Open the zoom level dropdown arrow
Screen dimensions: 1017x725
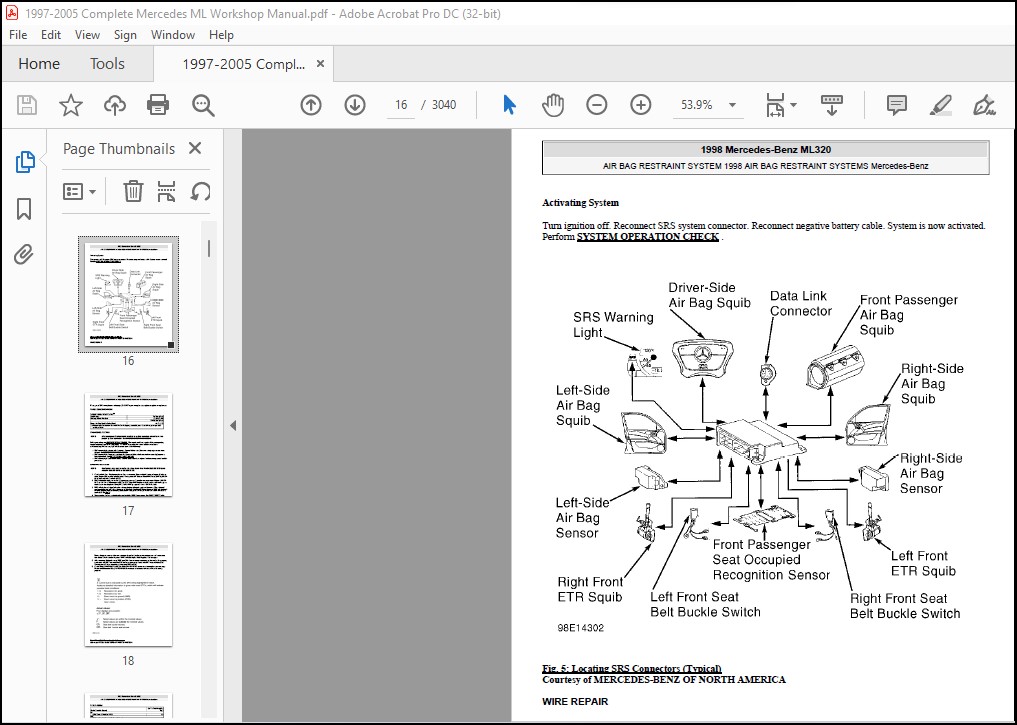click(x=732, y=105)
